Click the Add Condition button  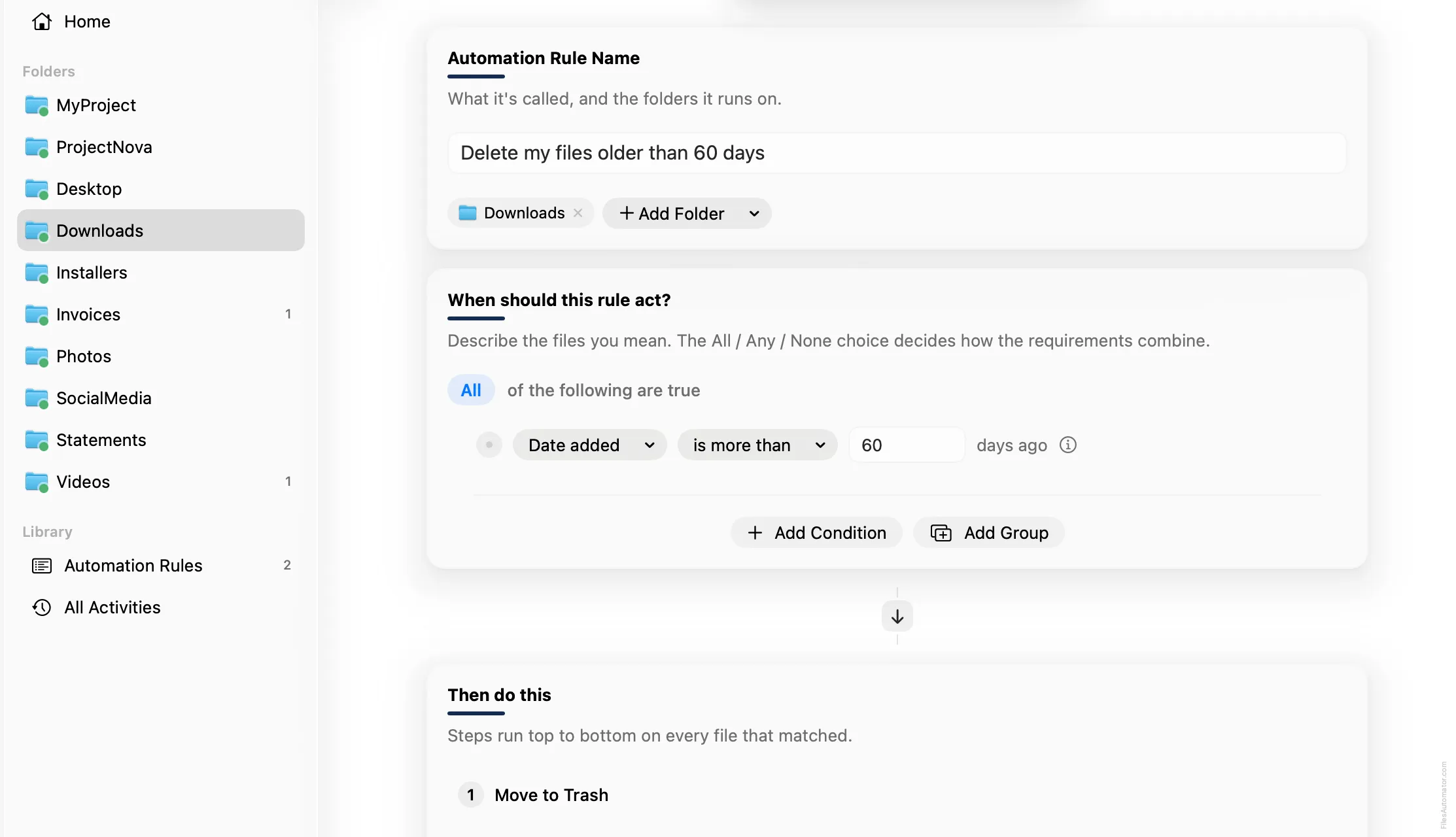816,533
